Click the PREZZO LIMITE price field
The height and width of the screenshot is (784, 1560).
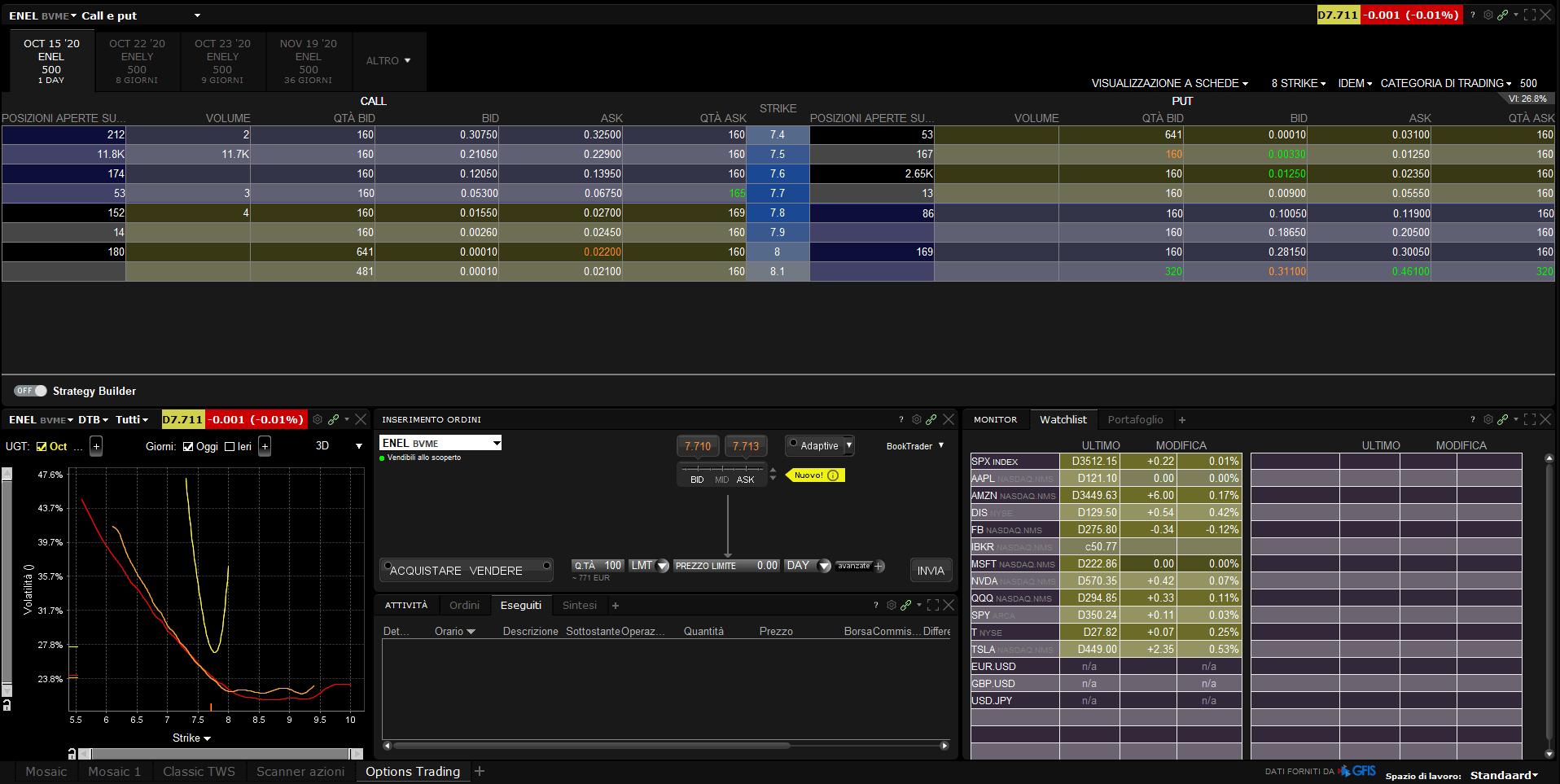pyautogui.click(x=726, y=566)
